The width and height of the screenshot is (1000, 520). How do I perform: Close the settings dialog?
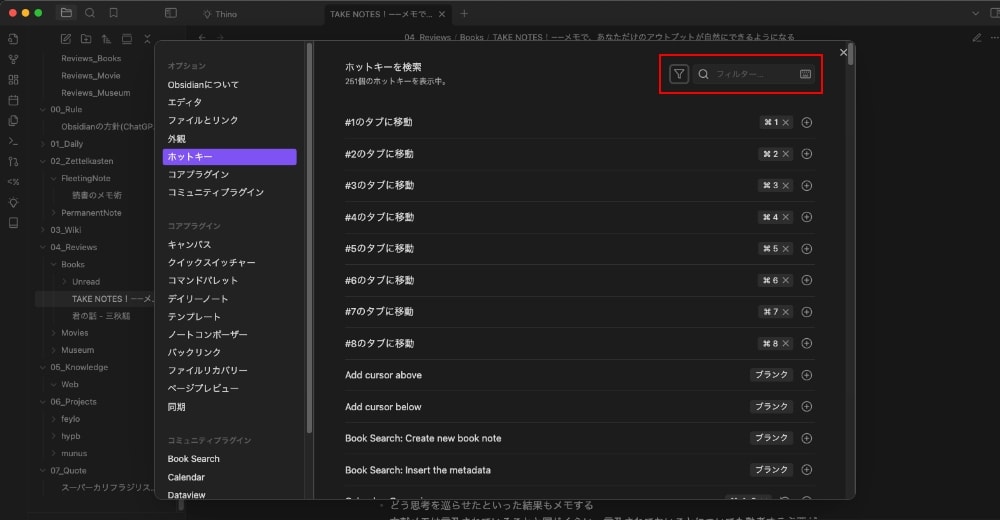click(843, 52)
